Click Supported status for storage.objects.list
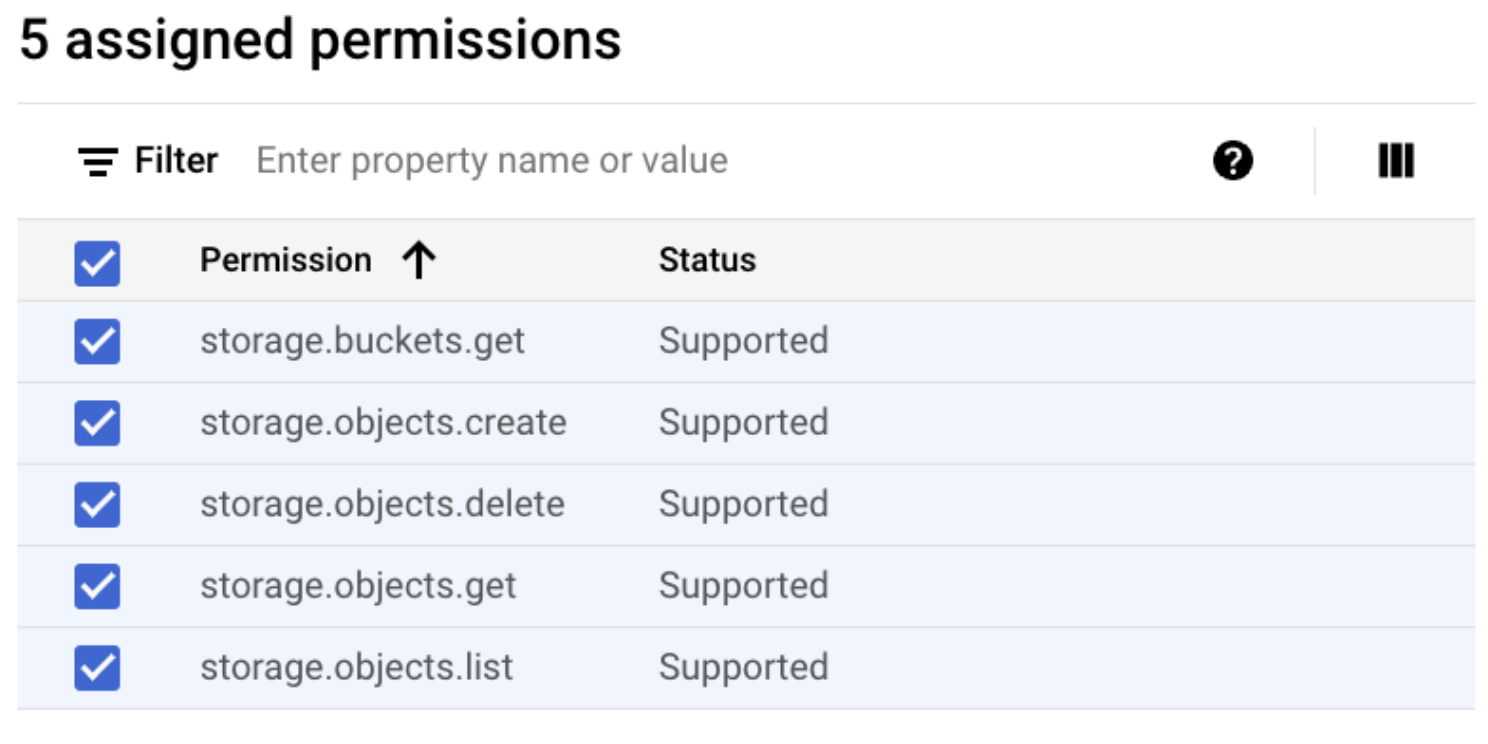The width and height of the screenshot is (1488, 744). (x=743, y=668)
